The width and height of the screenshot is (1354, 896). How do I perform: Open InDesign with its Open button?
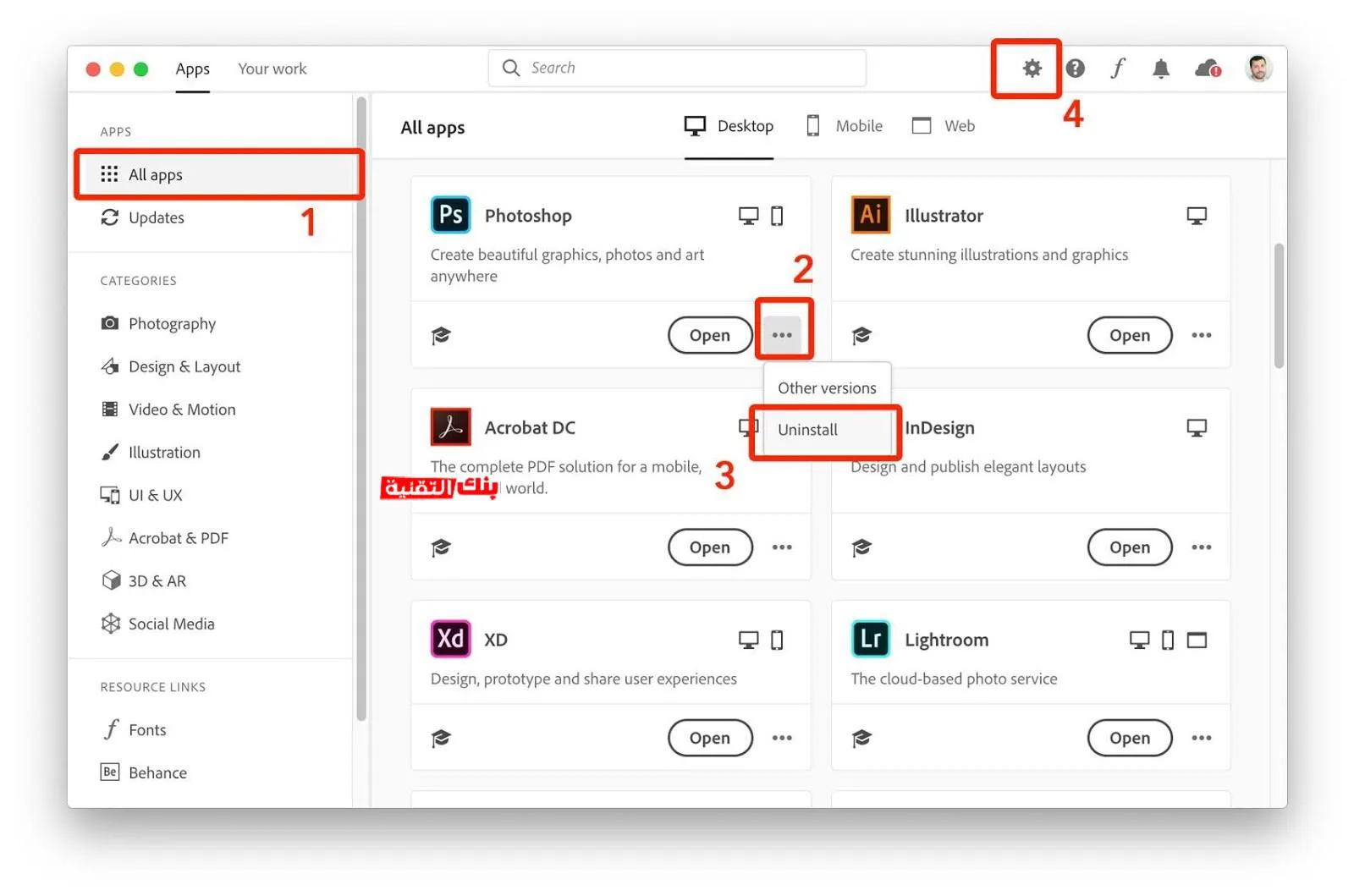(x=1130, y=547)
